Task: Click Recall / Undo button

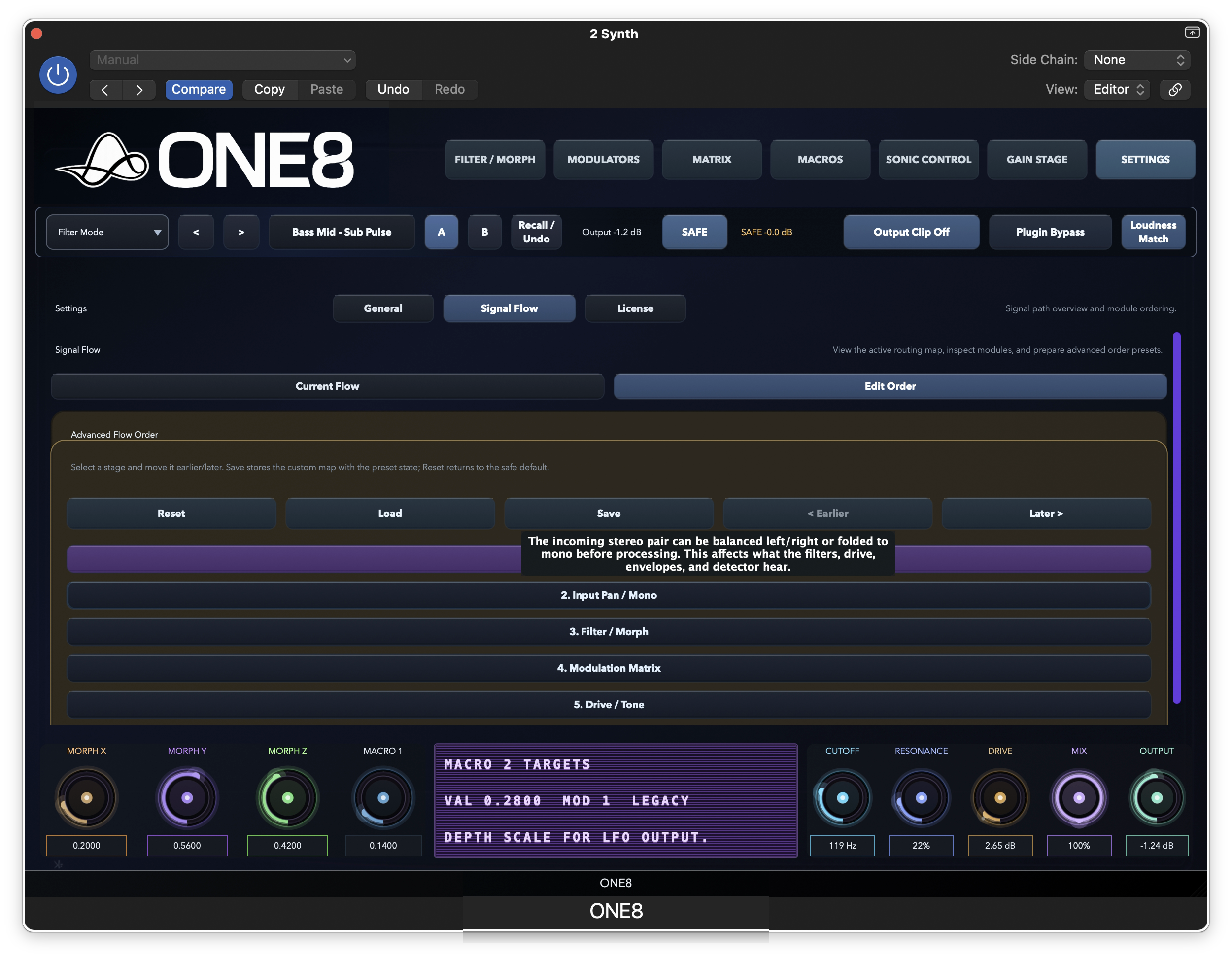Action: [x=536, y=232]
